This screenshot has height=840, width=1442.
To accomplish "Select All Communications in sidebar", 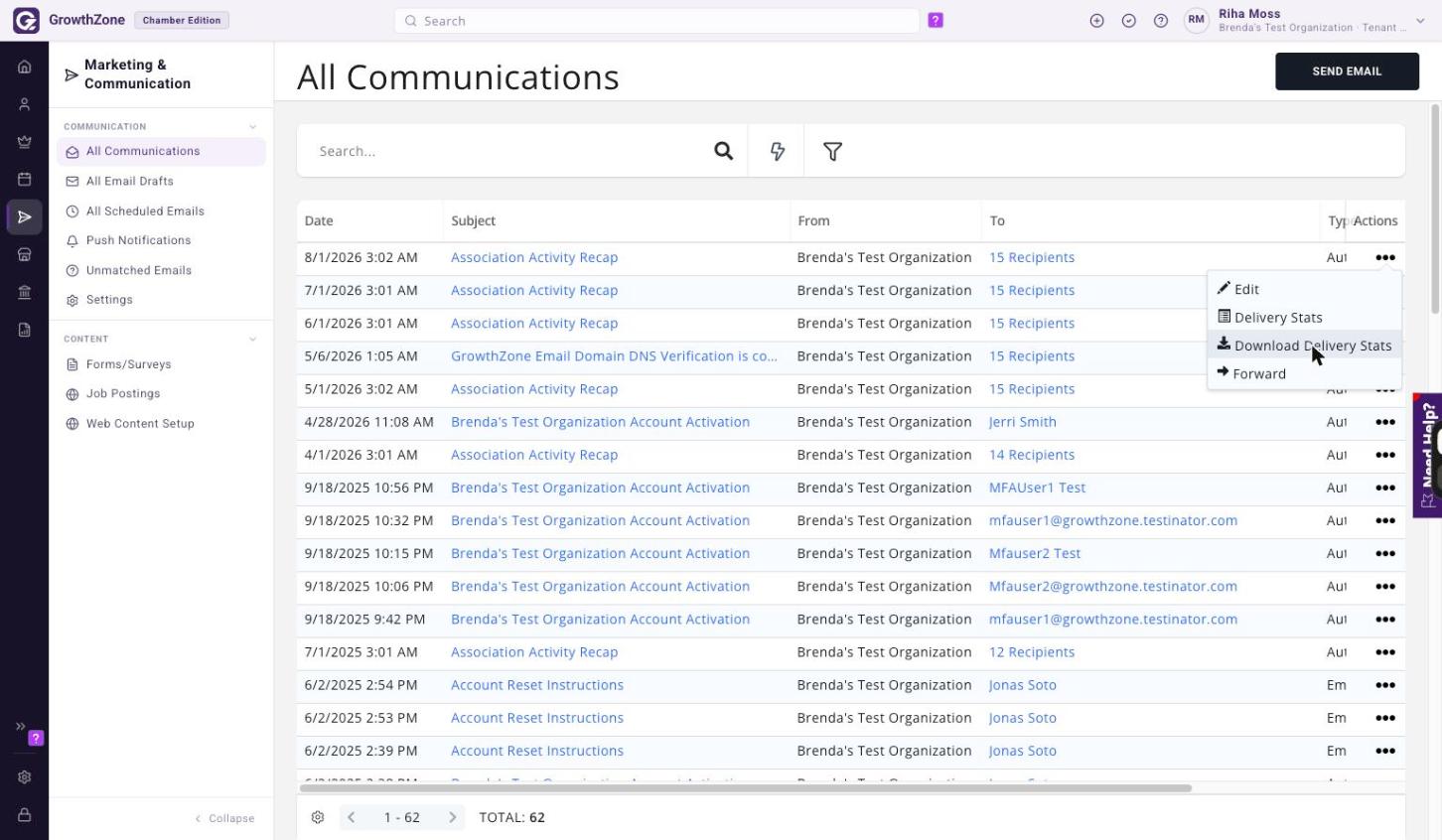I will click(x=161, y=151).
